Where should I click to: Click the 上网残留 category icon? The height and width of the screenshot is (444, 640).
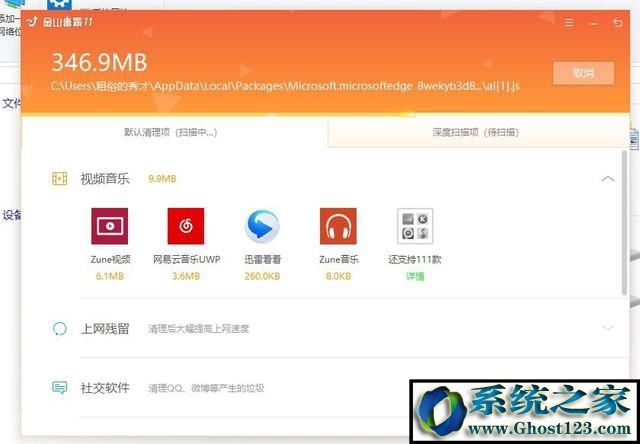(x=60, y=329)
